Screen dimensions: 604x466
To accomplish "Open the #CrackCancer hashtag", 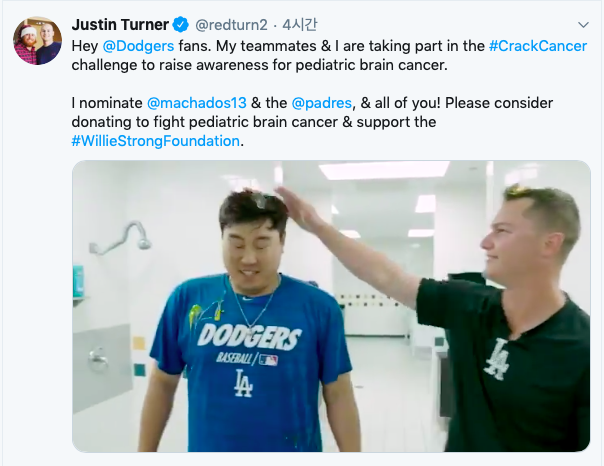I will coord(538,46).
